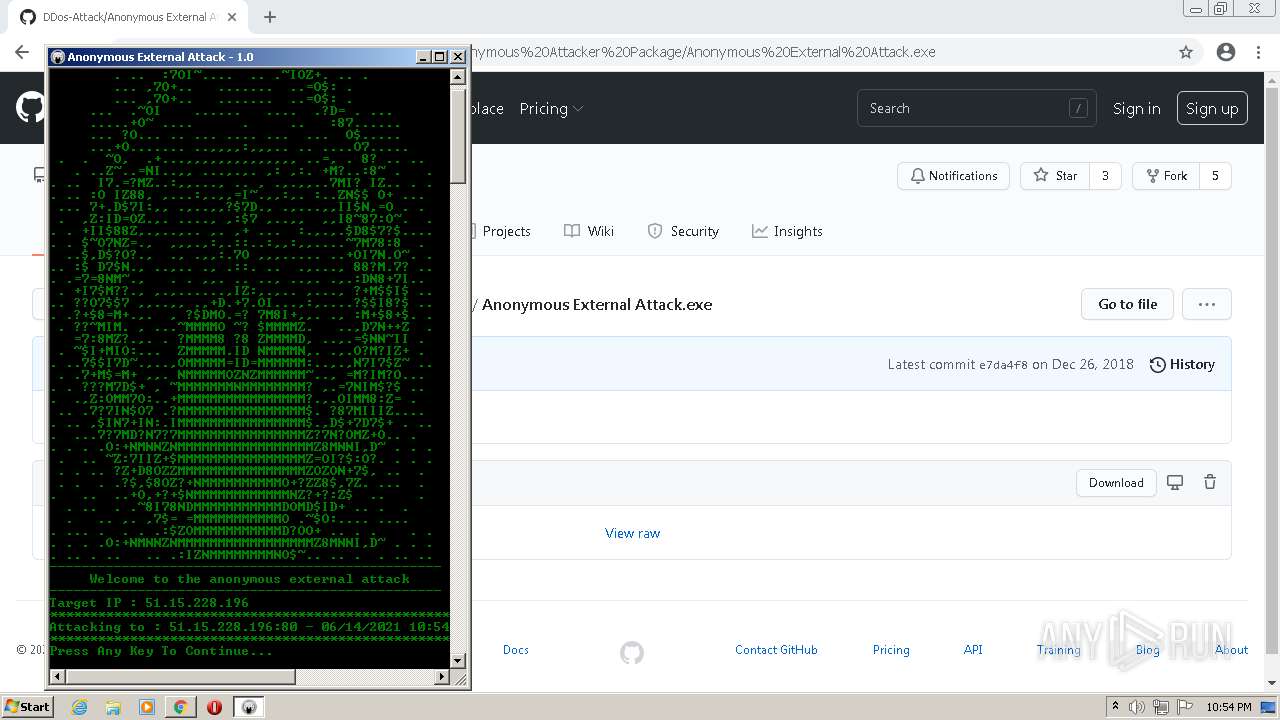Click the taskbar clock 10:54 PM
Screen dimensions: 1280x720
coord(1229,707)
